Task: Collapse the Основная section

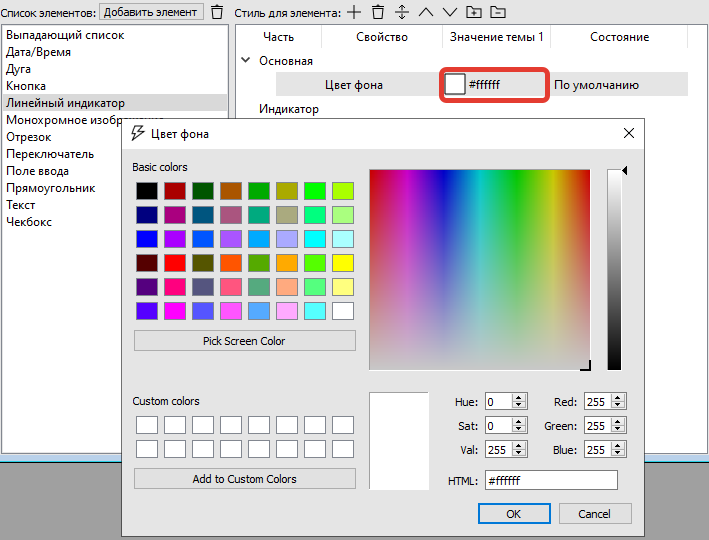Action: click(x=246, y=61)
